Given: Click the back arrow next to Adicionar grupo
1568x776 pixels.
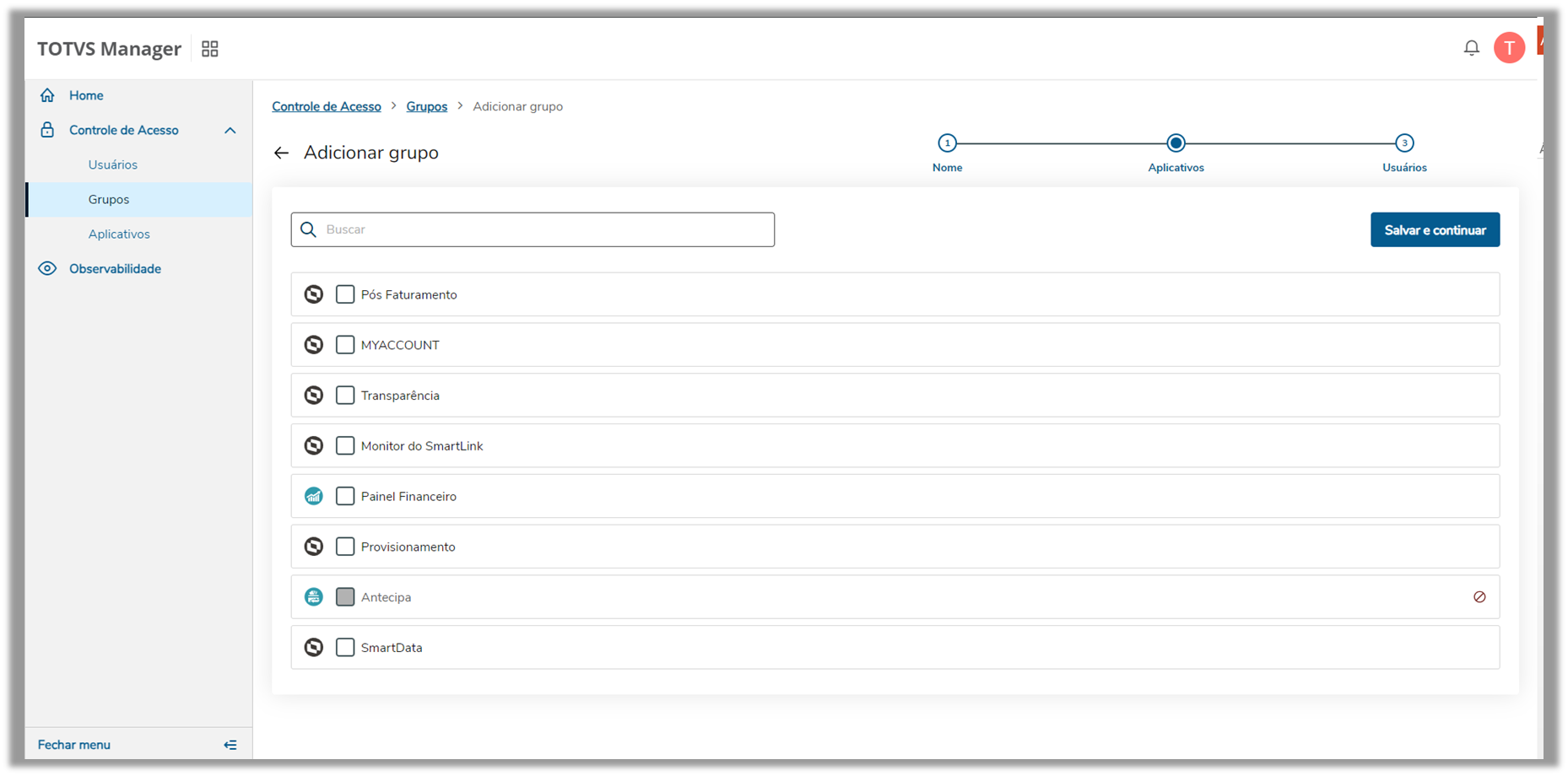Looking at the screenshot, I should coord(281,153).
